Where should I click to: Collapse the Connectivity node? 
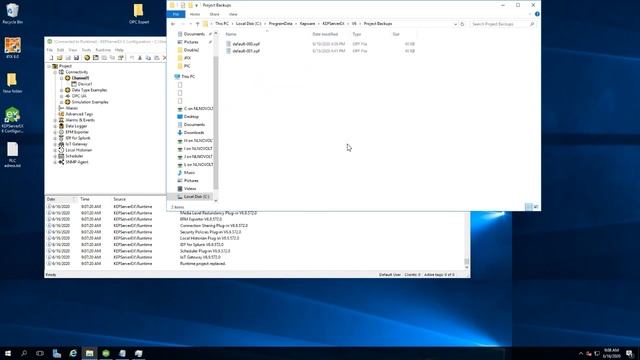tap(55, 72)
